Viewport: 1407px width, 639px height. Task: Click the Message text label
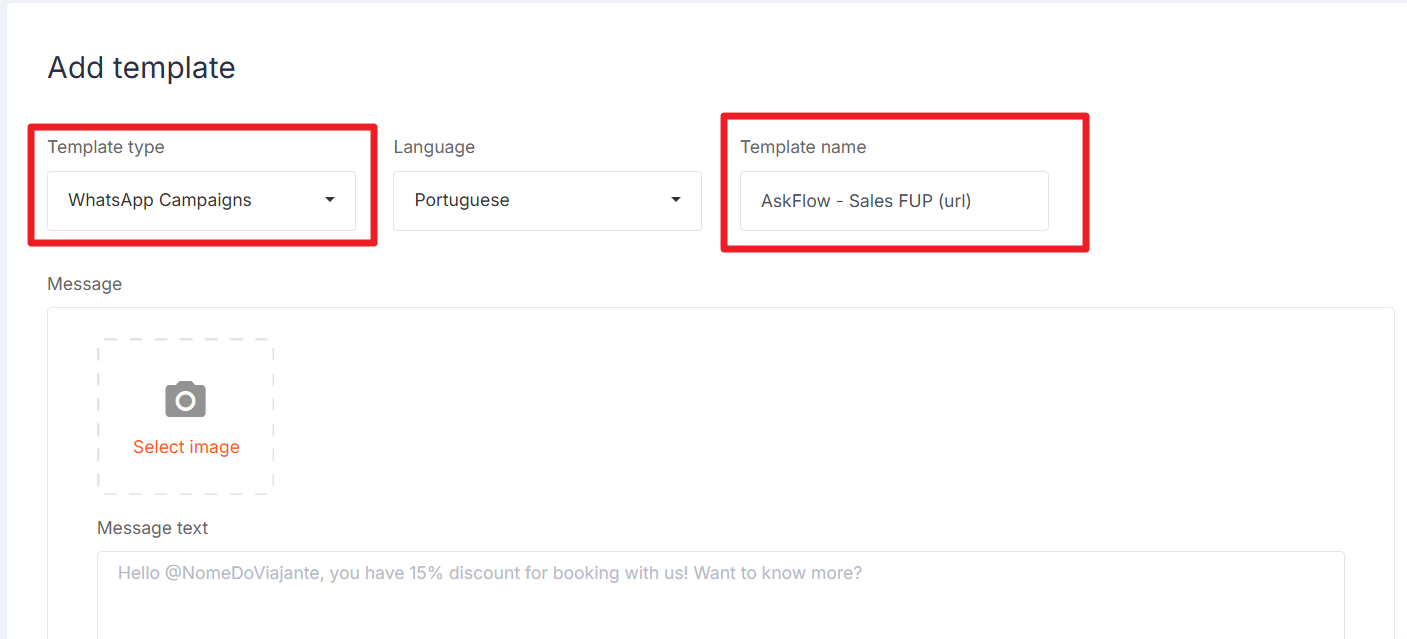pyautogui.click(x=152, y=528)
